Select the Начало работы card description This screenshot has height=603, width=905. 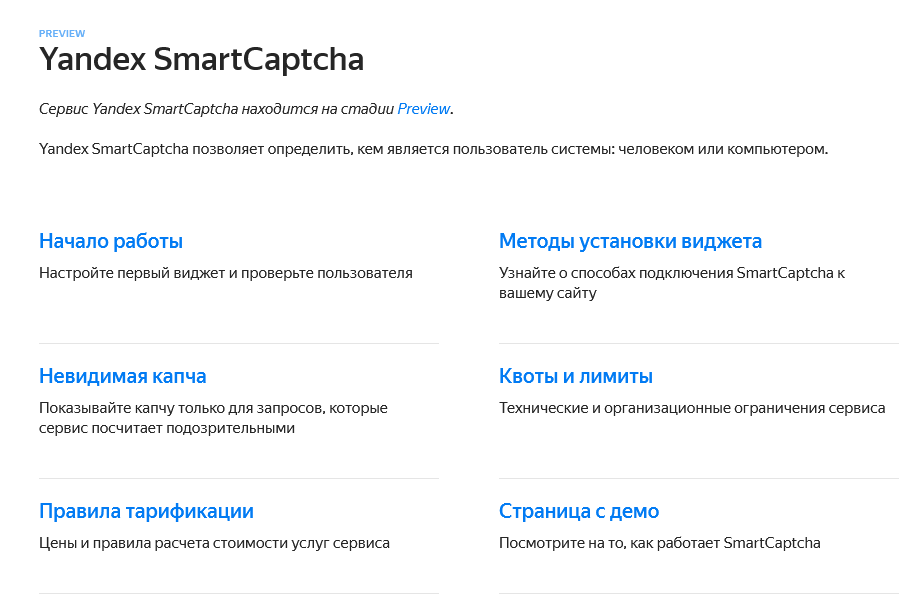coord(224,270)
